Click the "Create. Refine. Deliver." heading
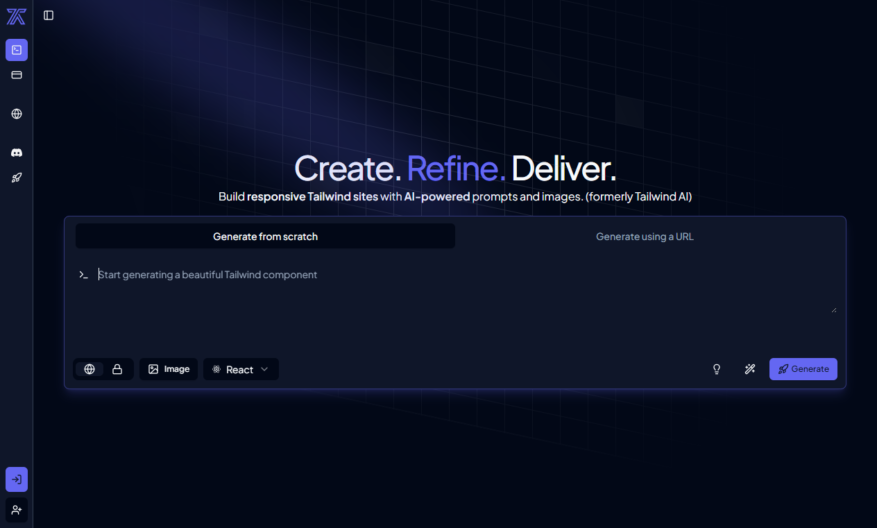877x528 pixels. click(x=455, y=168)
